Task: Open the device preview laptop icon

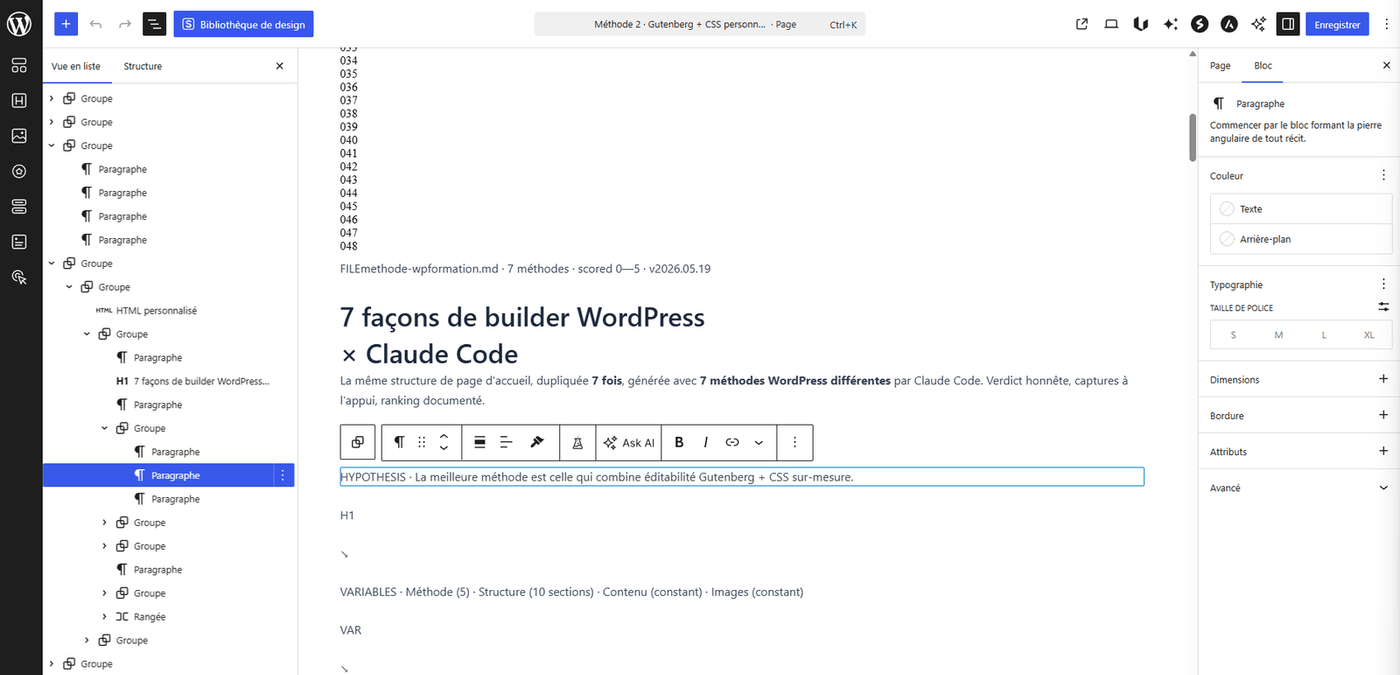Action: coord(1111,24)
